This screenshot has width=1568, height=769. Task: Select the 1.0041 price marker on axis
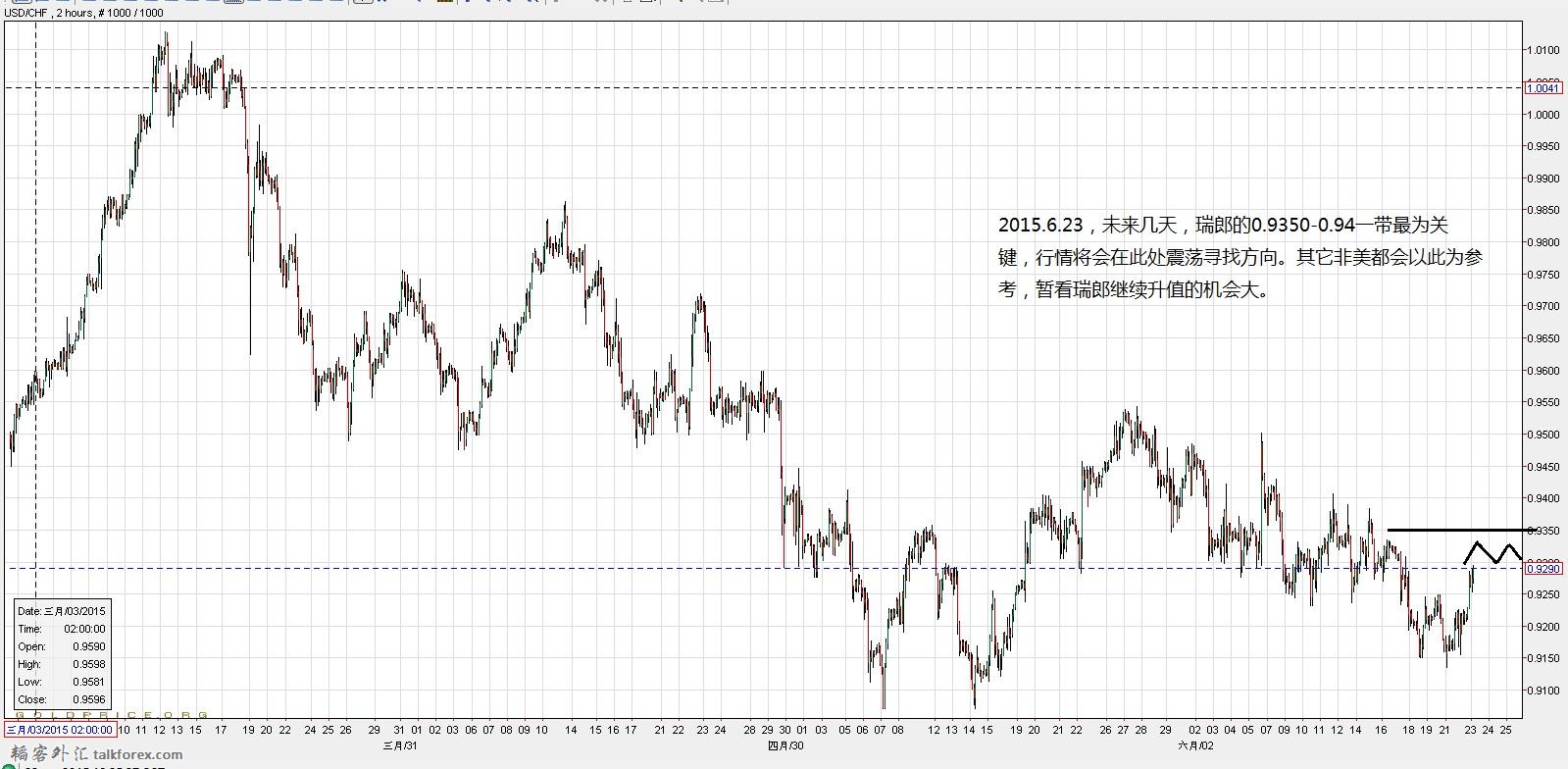(1543, 88)
